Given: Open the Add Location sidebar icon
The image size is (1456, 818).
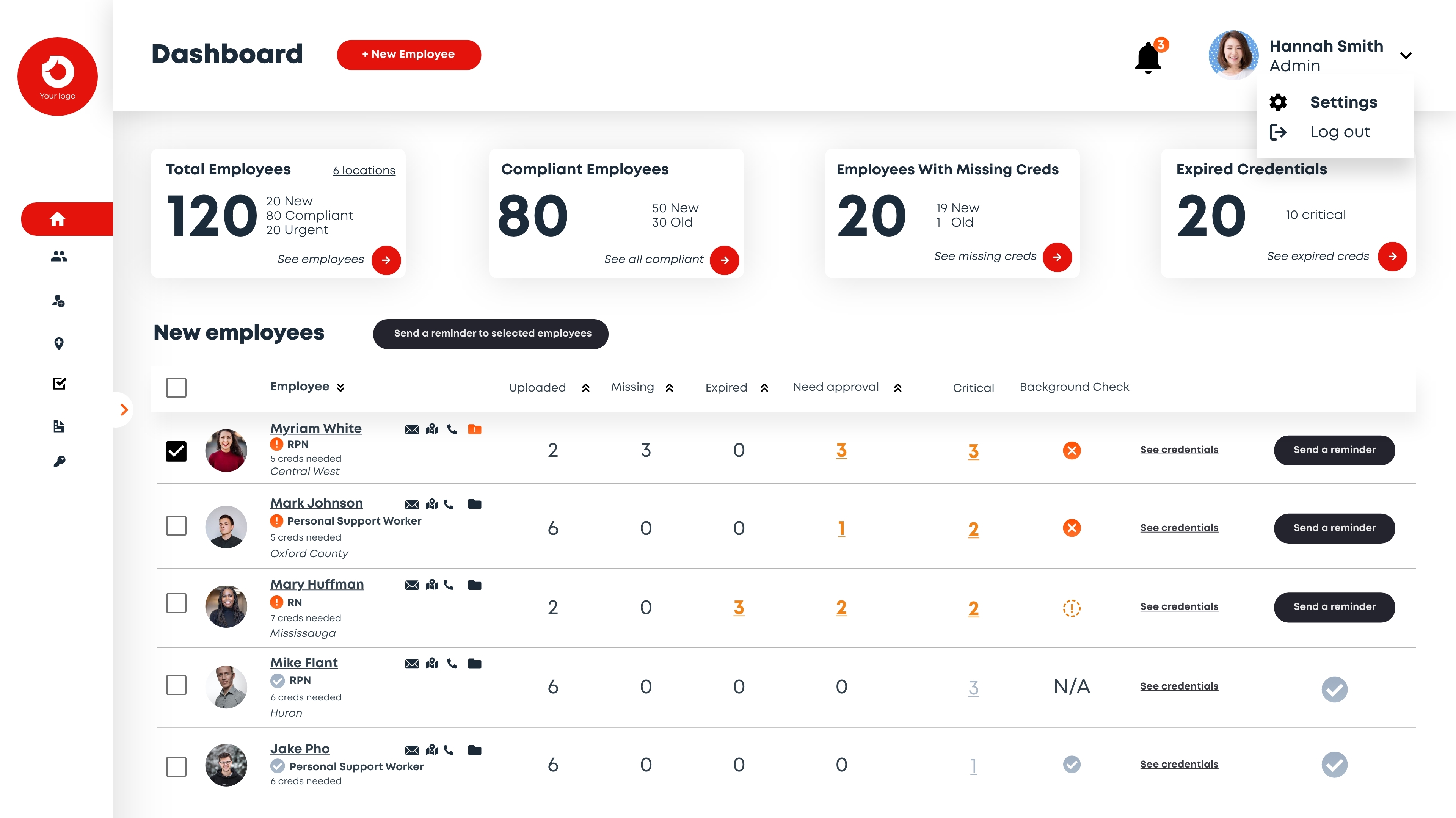Looking at the screenshot, I should tap(59, 343).
